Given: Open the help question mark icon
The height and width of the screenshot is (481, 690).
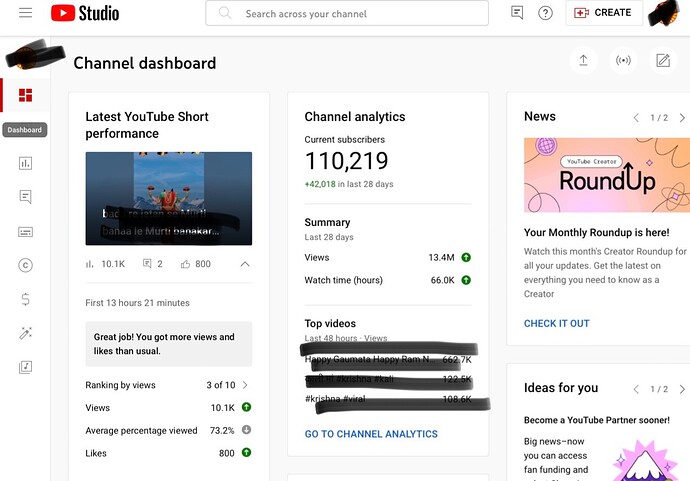Looking at the screenshot, I should pos(545,13).
